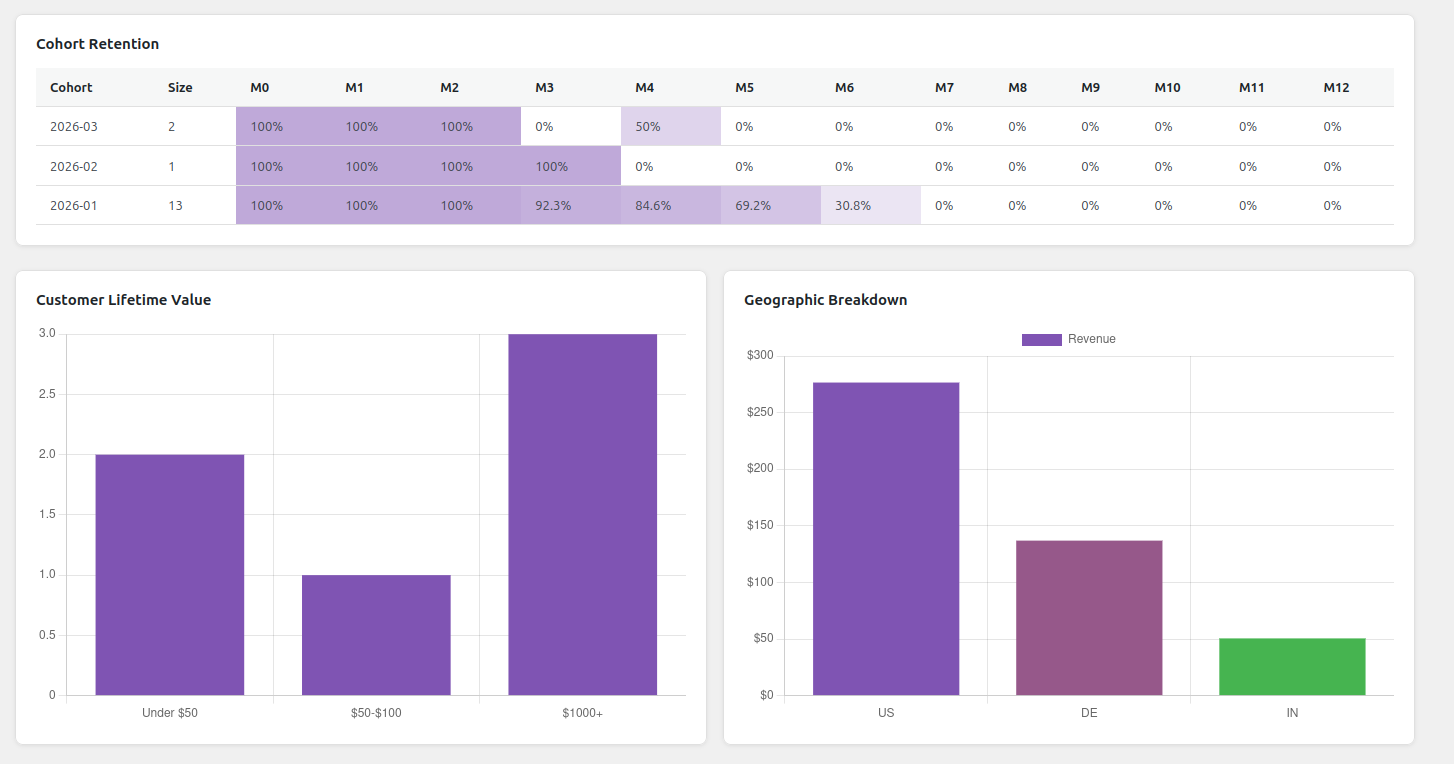Click the Customer Lifetime Value heading

(x=124, y=300)
